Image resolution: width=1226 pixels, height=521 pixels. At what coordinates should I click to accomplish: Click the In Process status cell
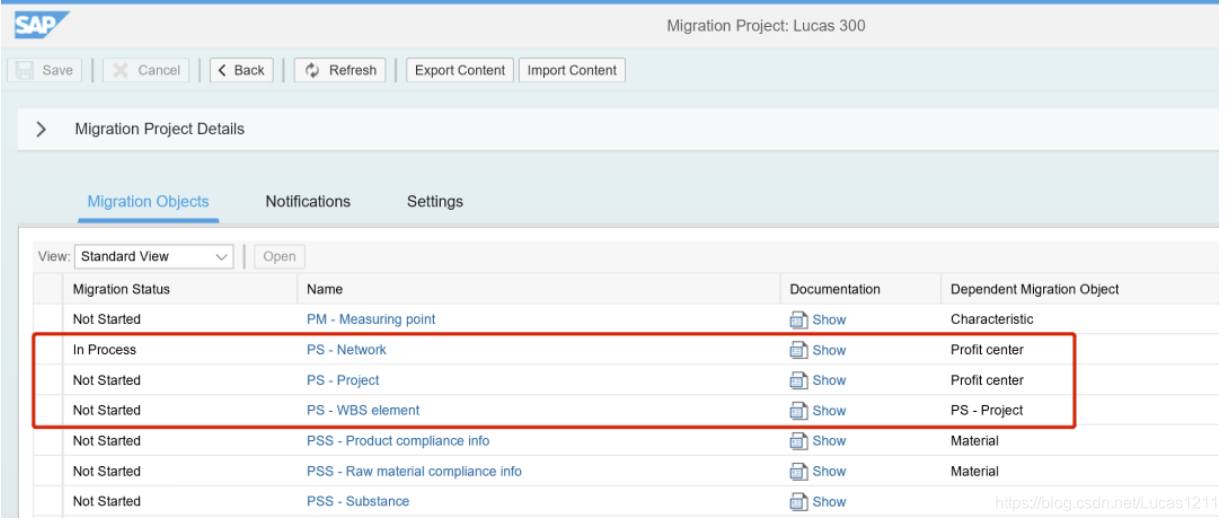(105, 350)
